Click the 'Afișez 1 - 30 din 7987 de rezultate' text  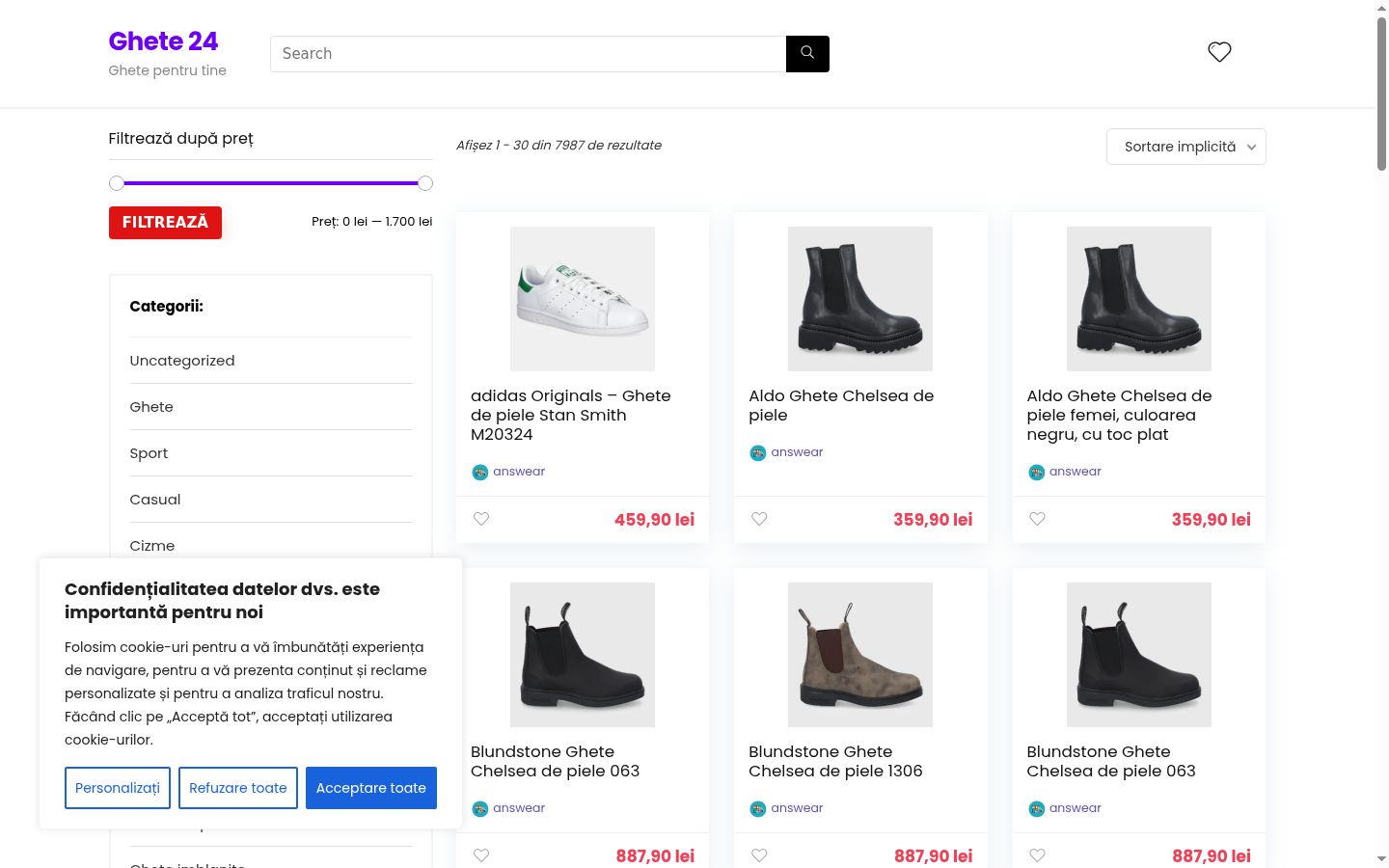[558, 146]
